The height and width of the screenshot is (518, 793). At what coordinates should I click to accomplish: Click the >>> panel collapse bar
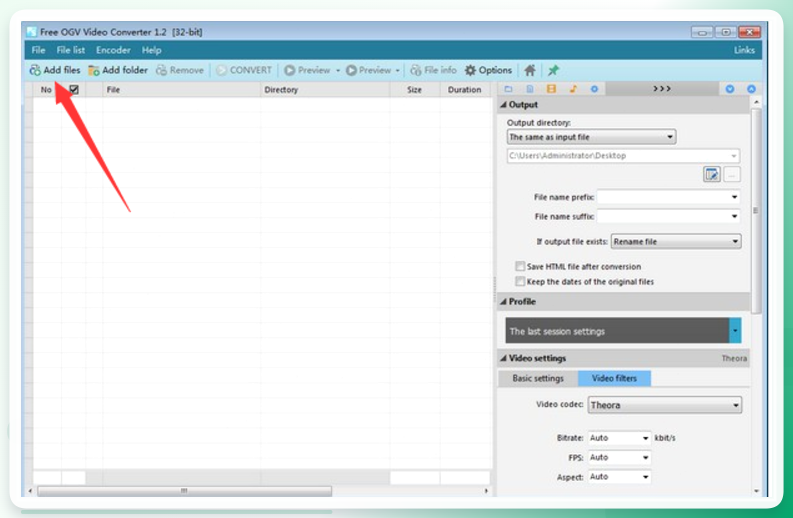(x=662, y=89)
